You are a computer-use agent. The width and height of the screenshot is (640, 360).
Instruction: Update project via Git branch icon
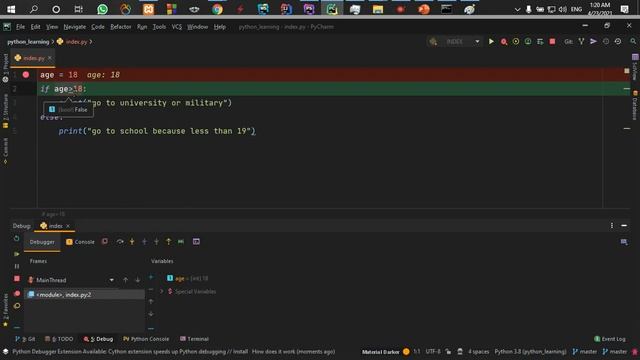[x=581, y=42]
